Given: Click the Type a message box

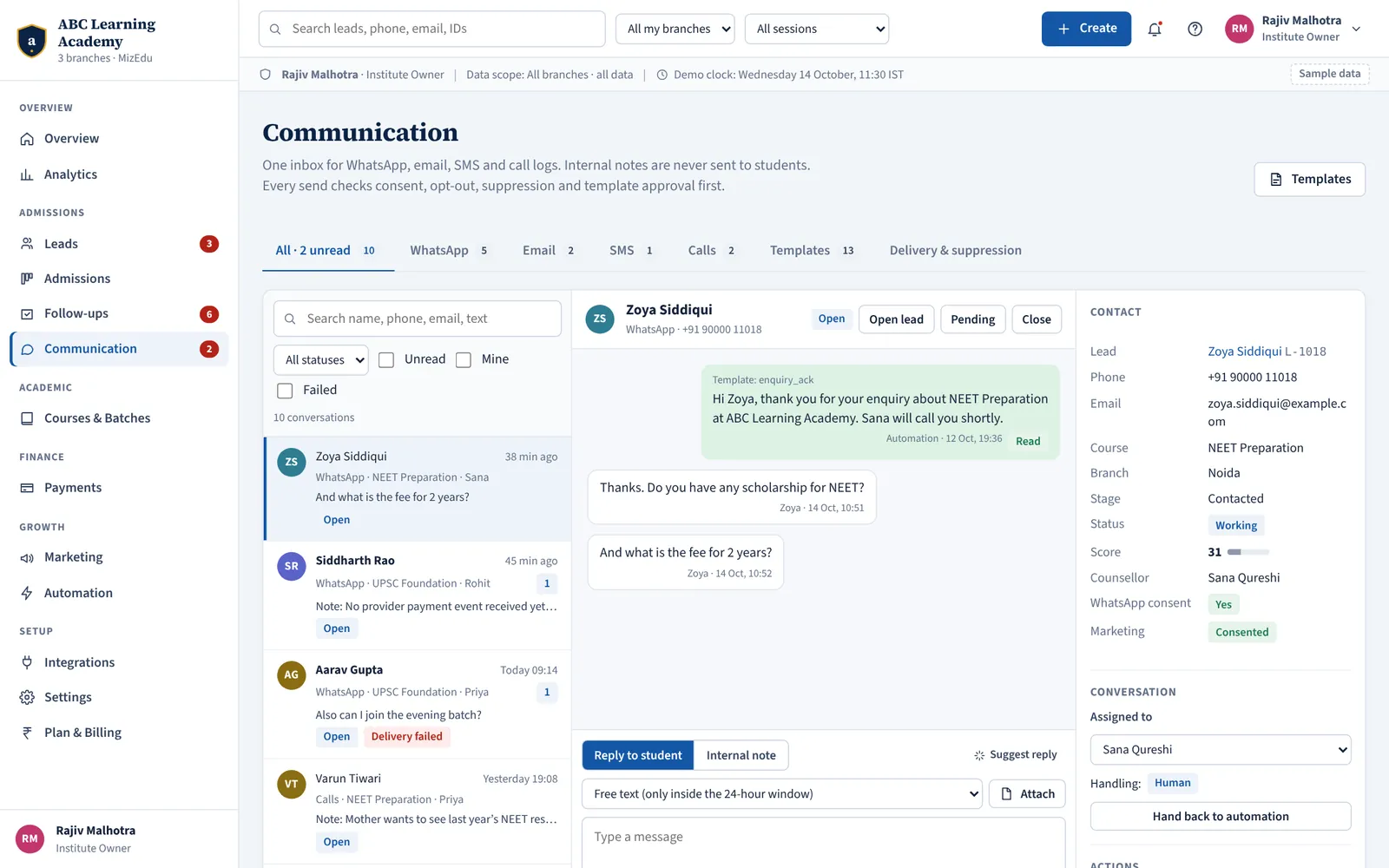Looking at the screenshot, I should click(x=823, y=842).
